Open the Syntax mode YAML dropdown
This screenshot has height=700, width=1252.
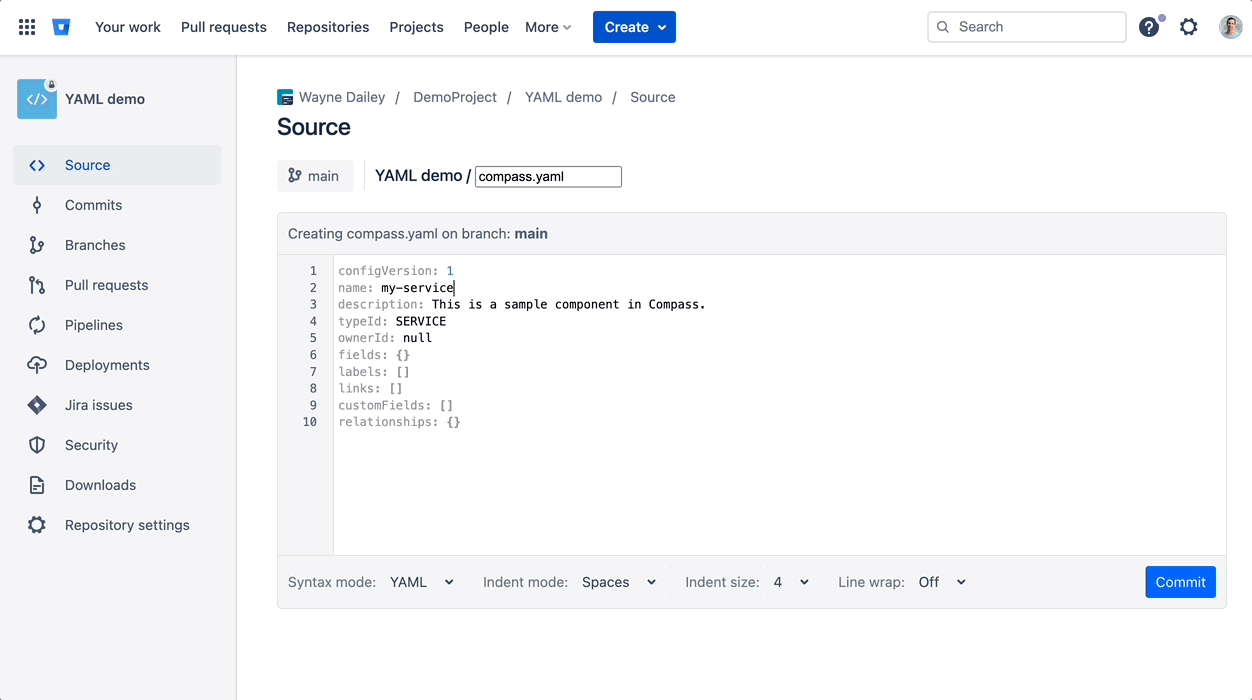[x=422, y=582]
